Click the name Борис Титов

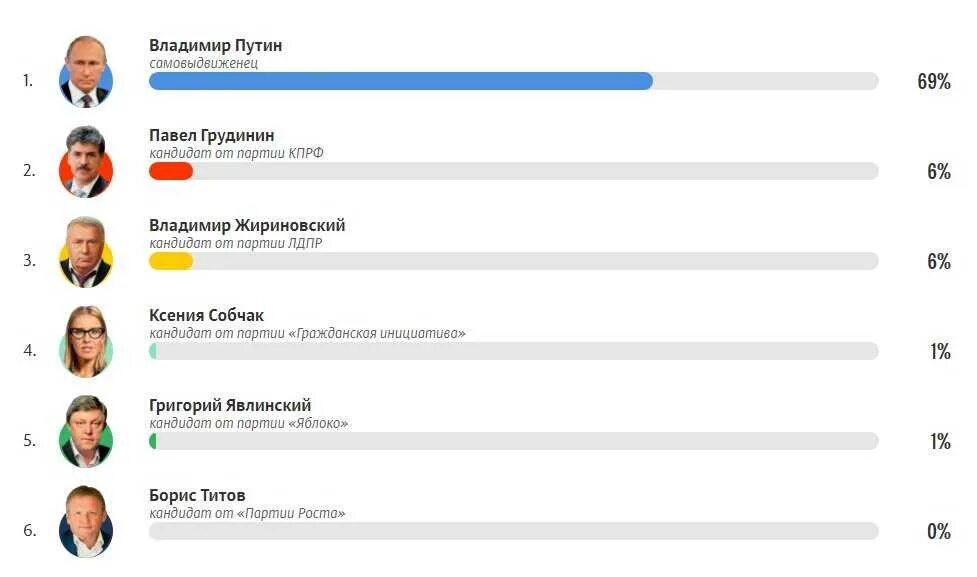coord(197,495)
